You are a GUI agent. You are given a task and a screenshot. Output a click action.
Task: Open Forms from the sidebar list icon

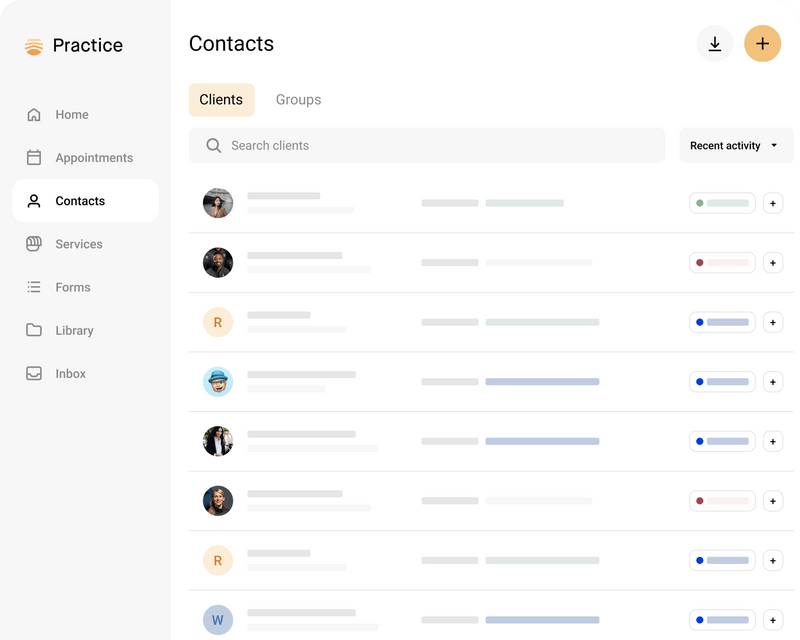[32, 287]
